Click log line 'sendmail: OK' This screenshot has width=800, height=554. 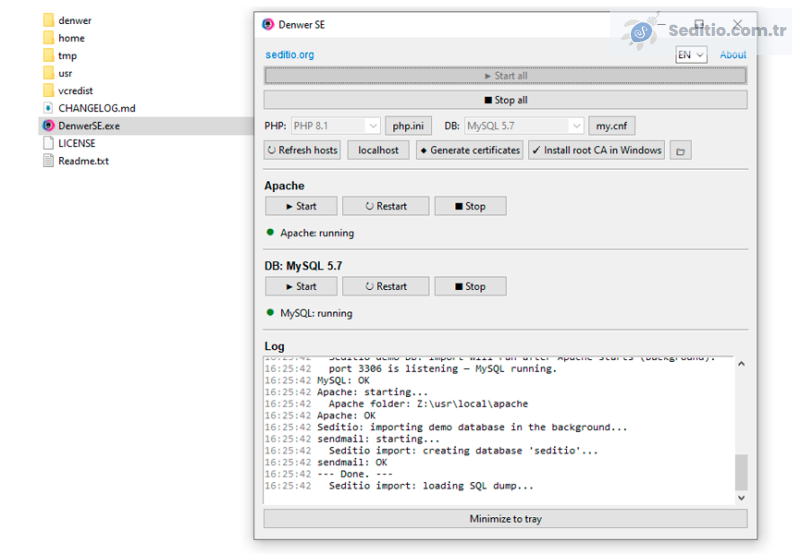(352, 462)
